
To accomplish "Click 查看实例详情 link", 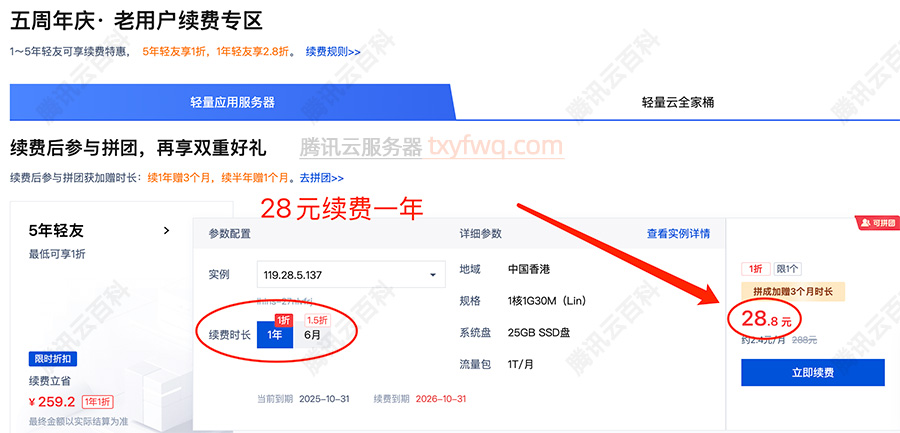I will pos(678,233).
